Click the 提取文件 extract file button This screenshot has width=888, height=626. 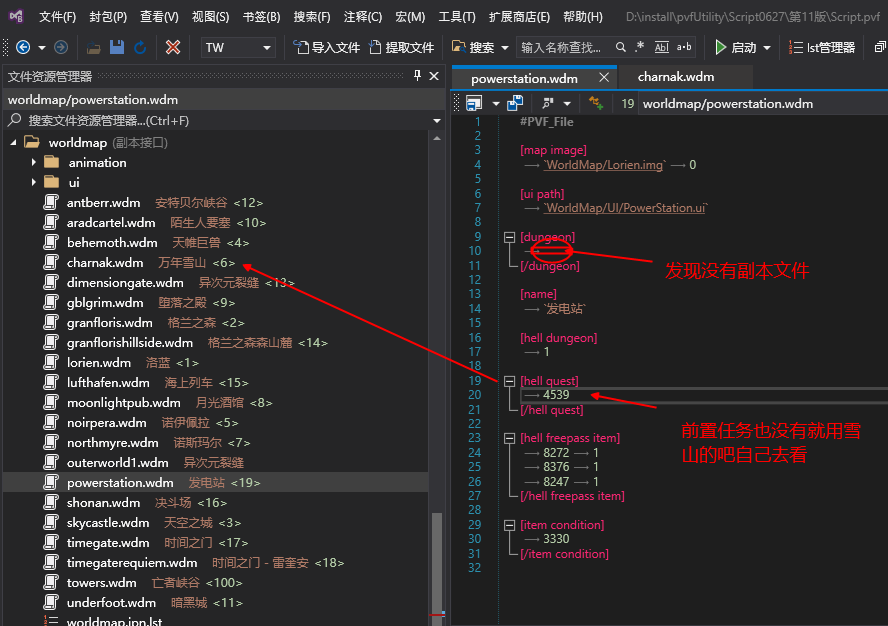[401, 48]
